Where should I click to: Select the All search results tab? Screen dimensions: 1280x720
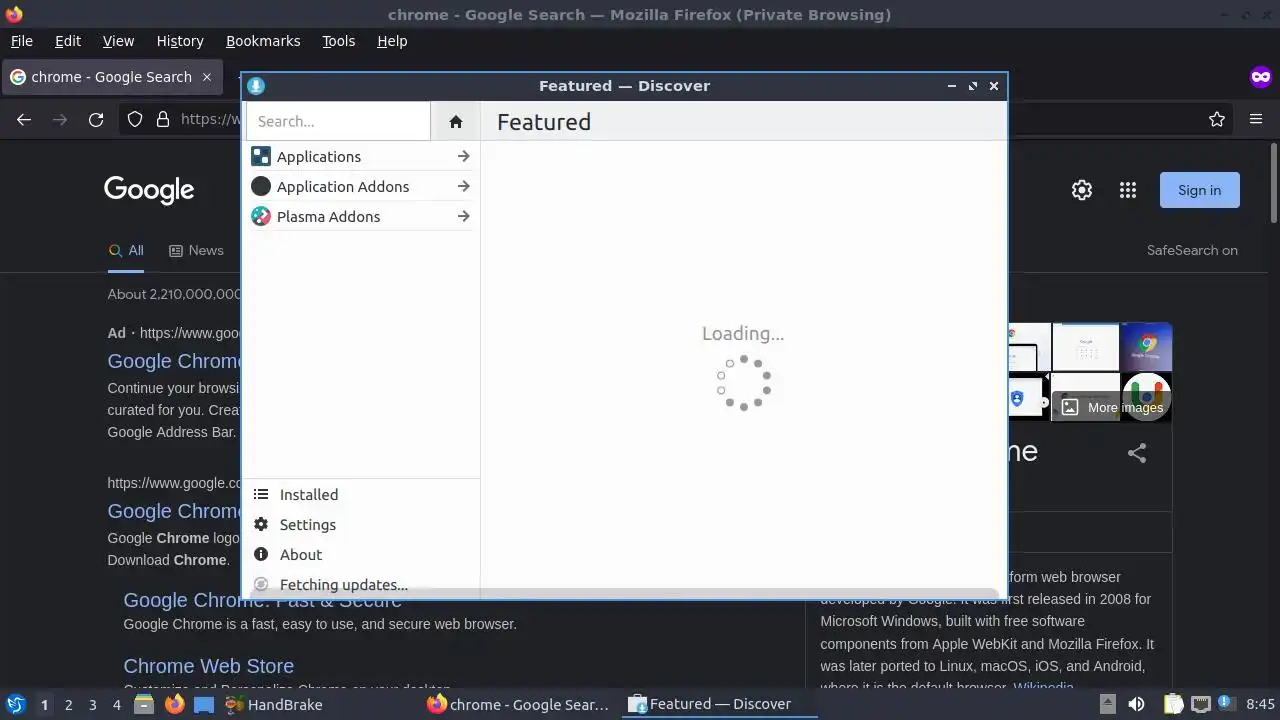pyautogui.click(x=126, y=250)
